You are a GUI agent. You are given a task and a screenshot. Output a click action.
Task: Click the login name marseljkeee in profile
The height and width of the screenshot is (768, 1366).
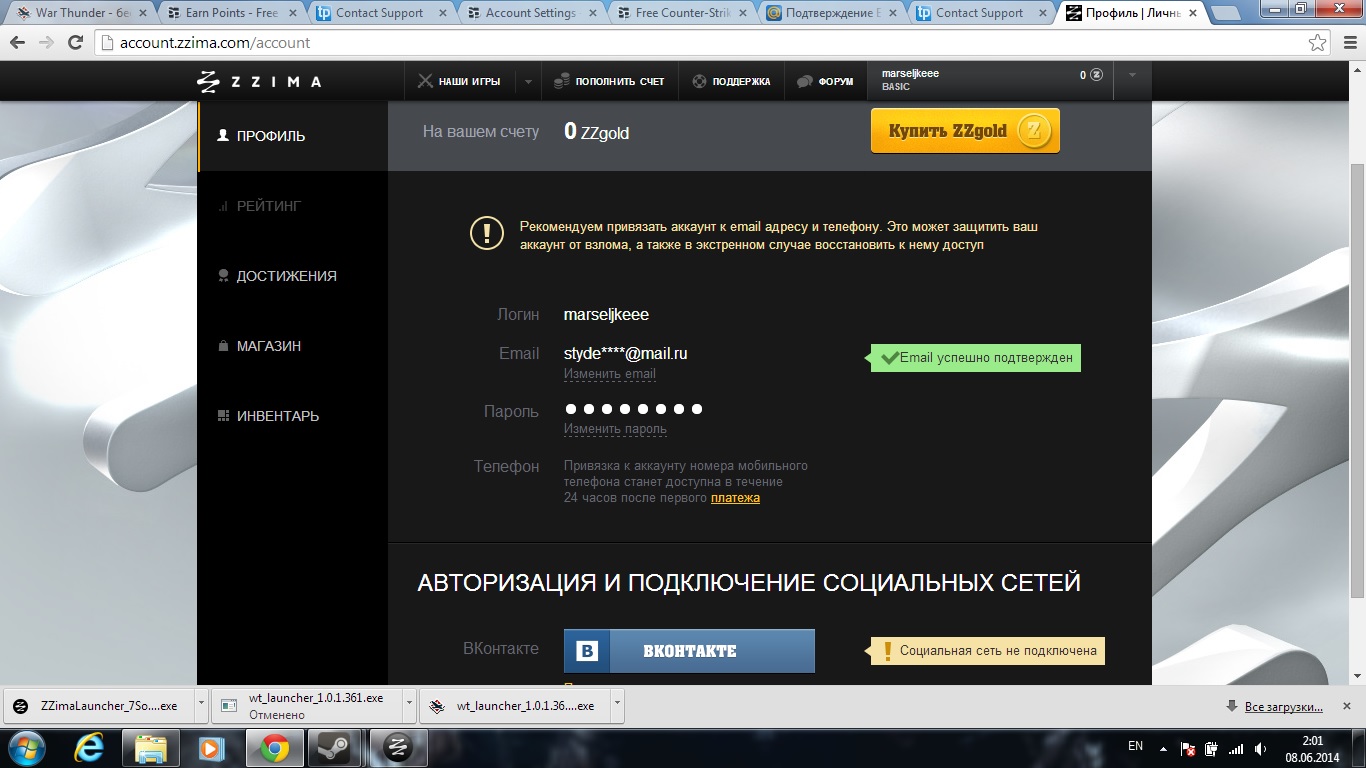(607, 315)
